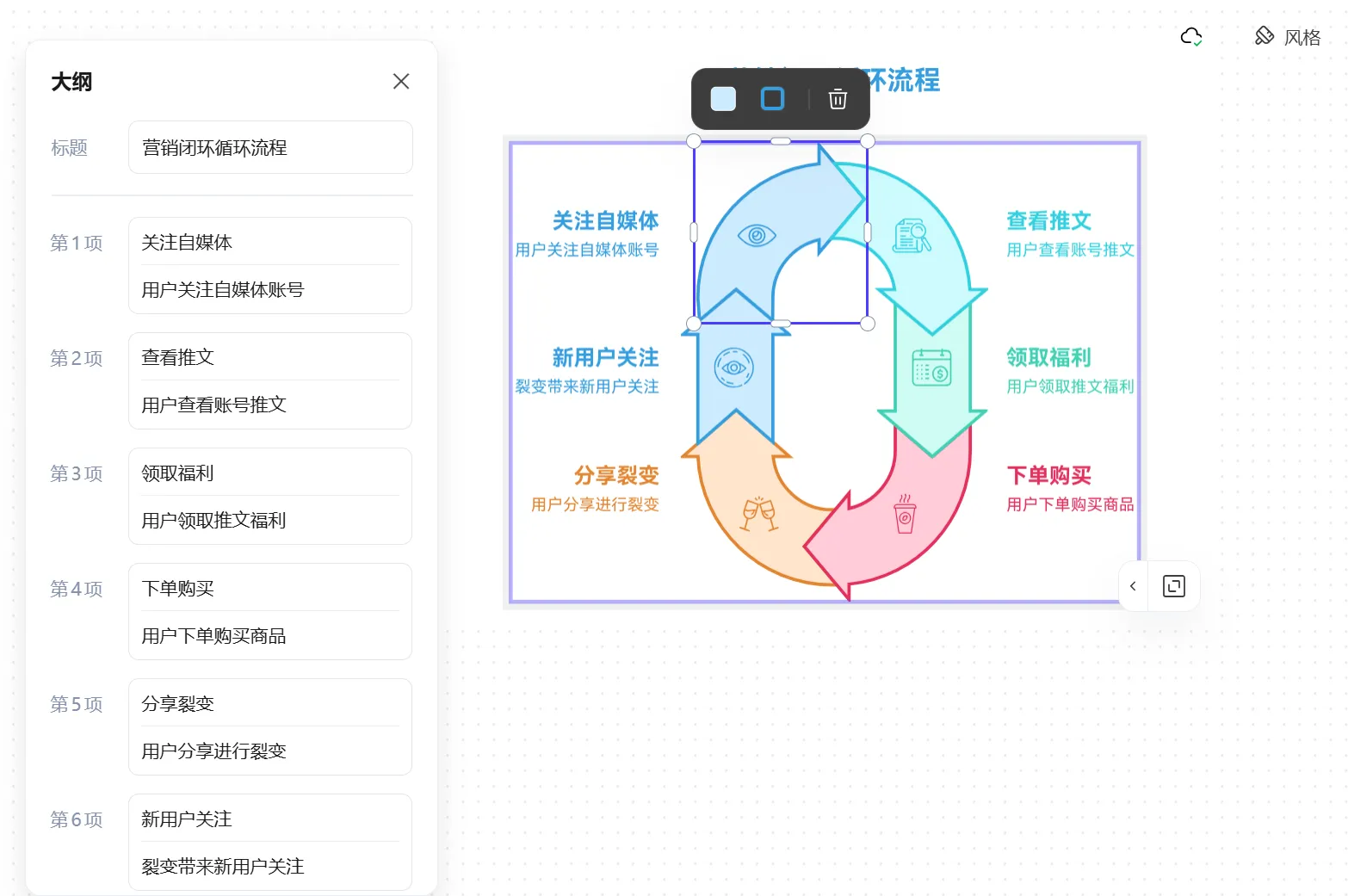
Task: Click the fill color swatch in floating toolbar
Action: [723, 99]
